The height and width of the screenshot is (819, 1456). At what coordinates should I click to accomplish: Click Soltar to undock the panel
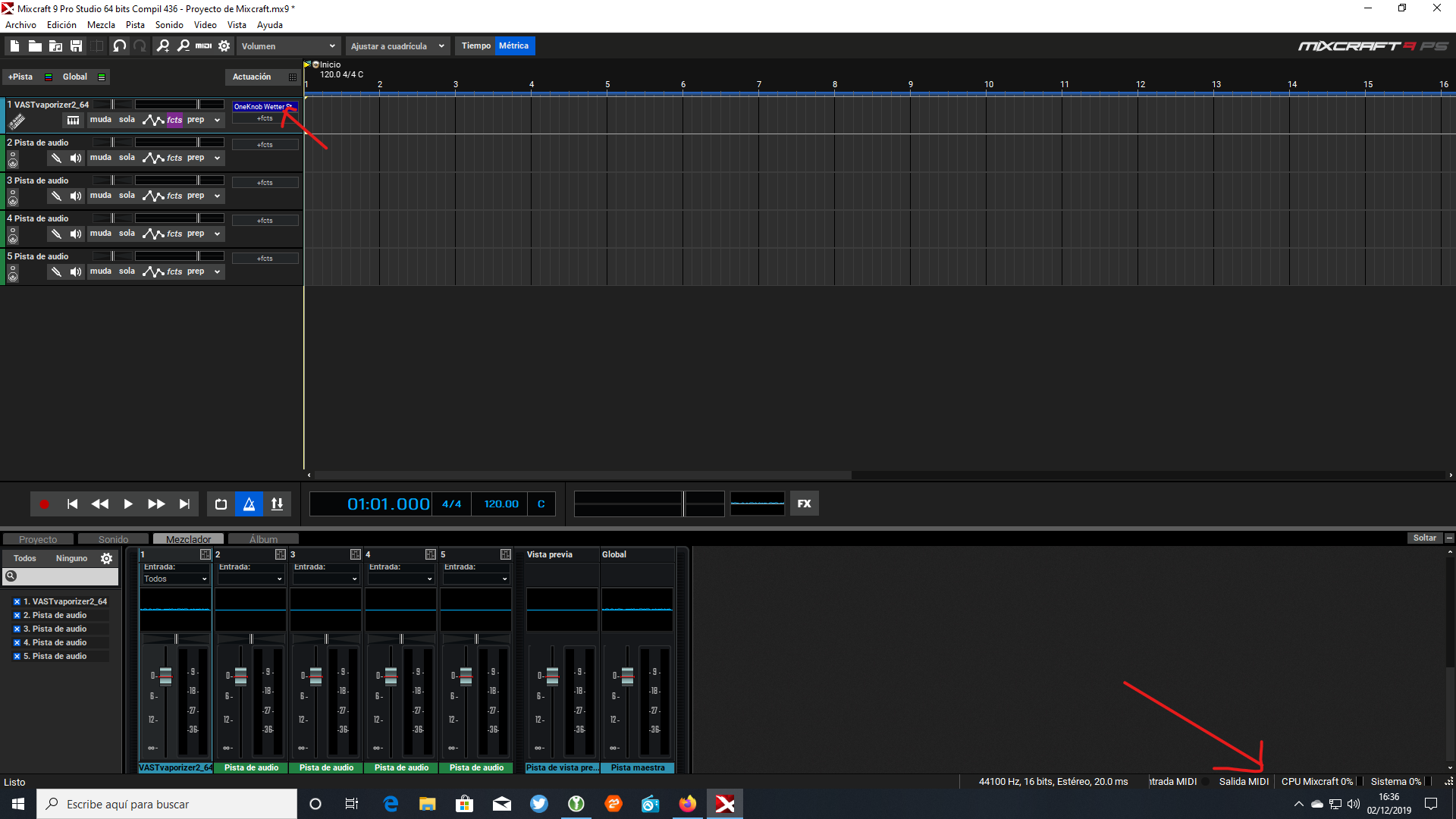click(1424, 538)
